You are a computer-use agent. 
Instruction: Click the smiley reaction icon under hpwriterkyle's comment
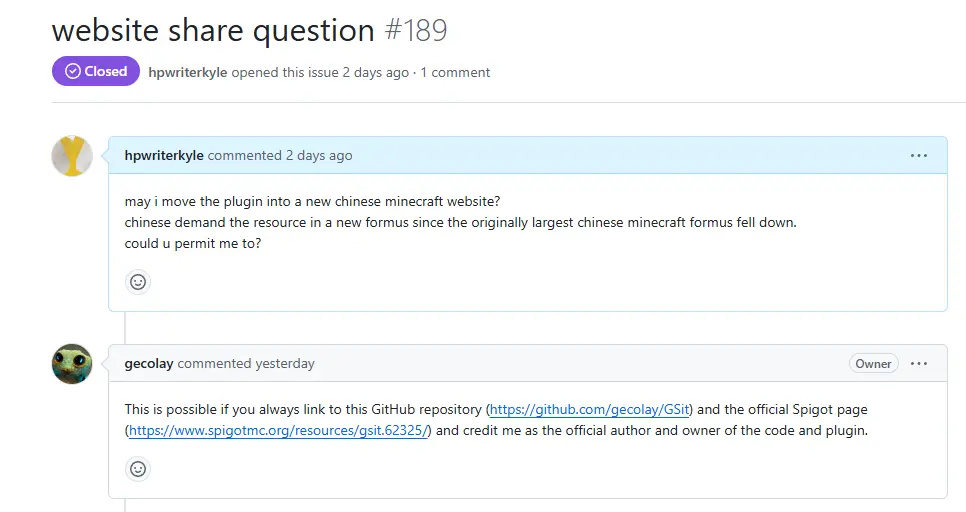point(138,282)
